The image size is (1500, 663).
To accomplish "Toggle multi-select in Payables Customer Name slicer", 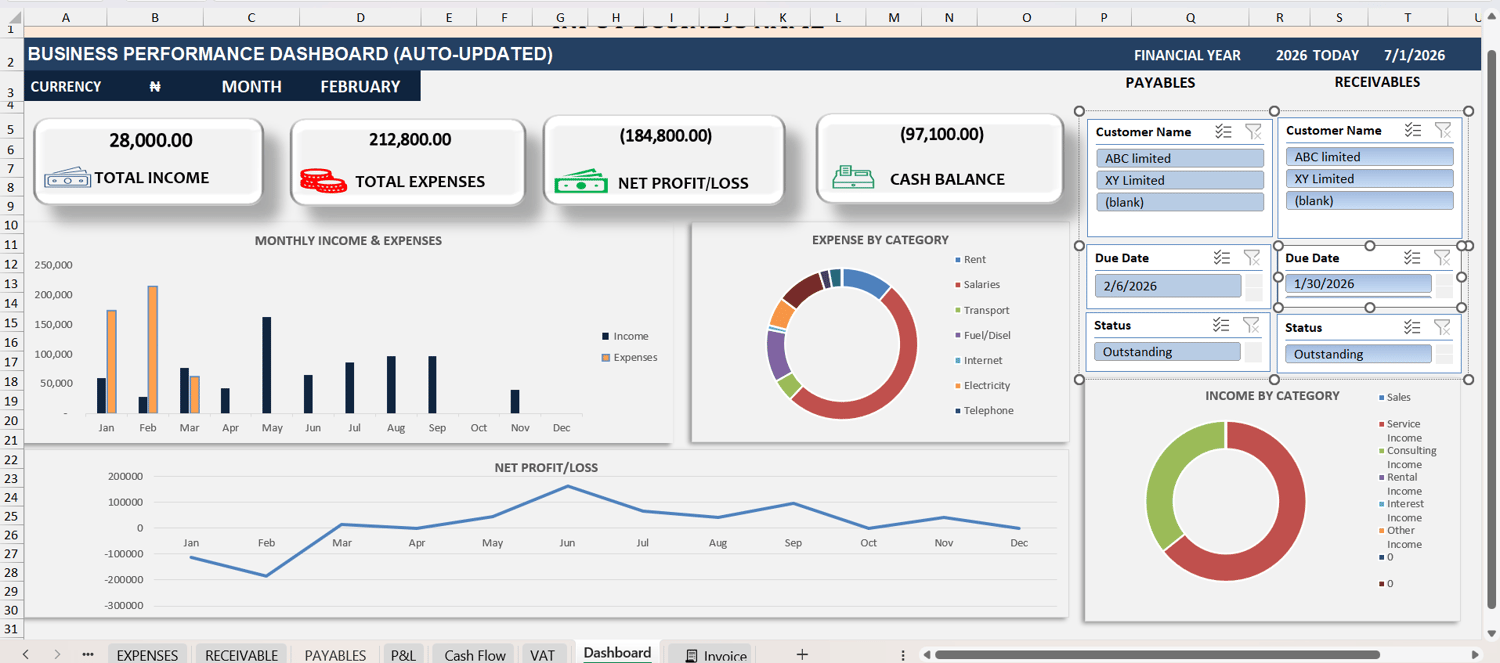I will click(x=1223, y=131).
